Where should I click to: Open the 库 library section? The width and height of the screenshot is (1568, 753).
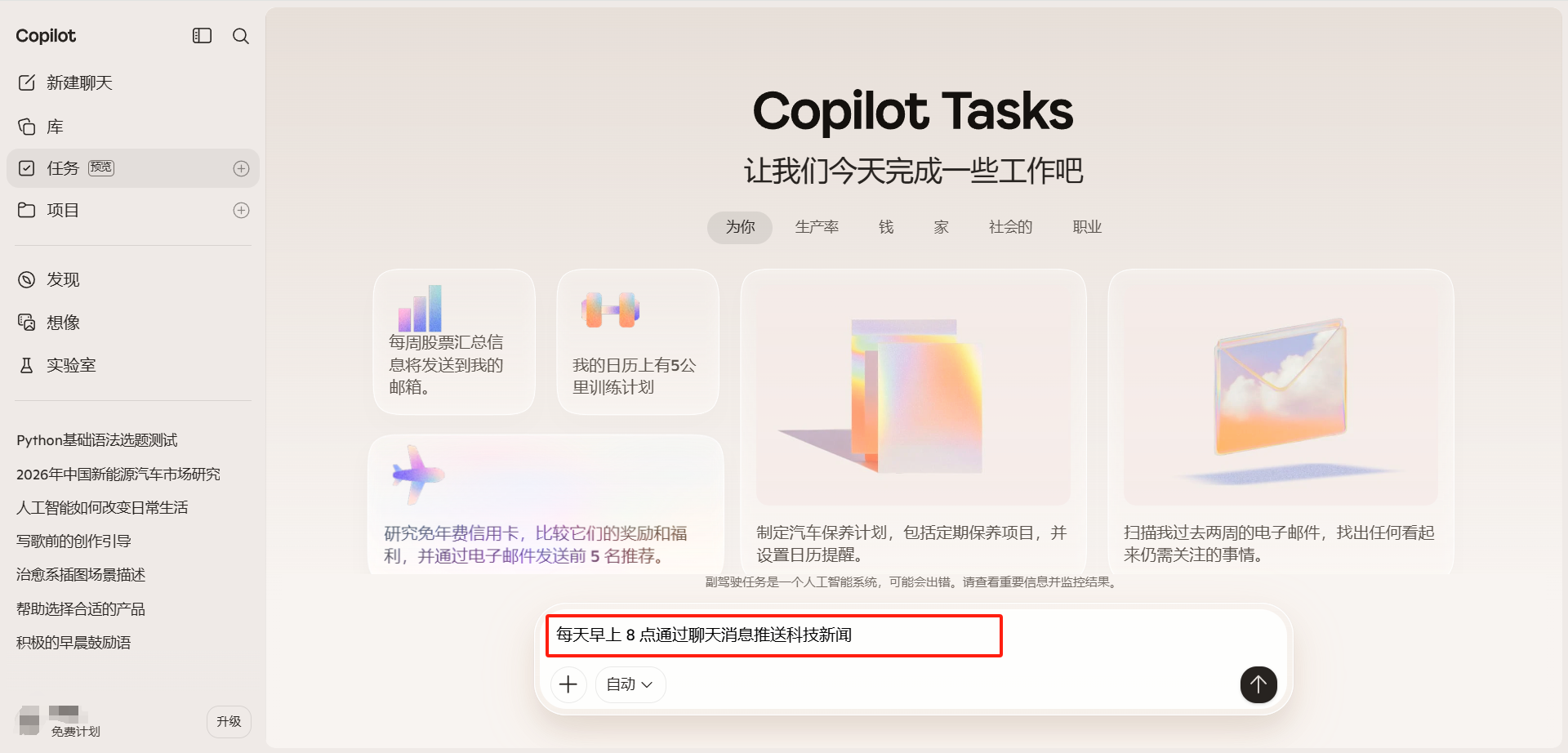click(x=54, y=127)
